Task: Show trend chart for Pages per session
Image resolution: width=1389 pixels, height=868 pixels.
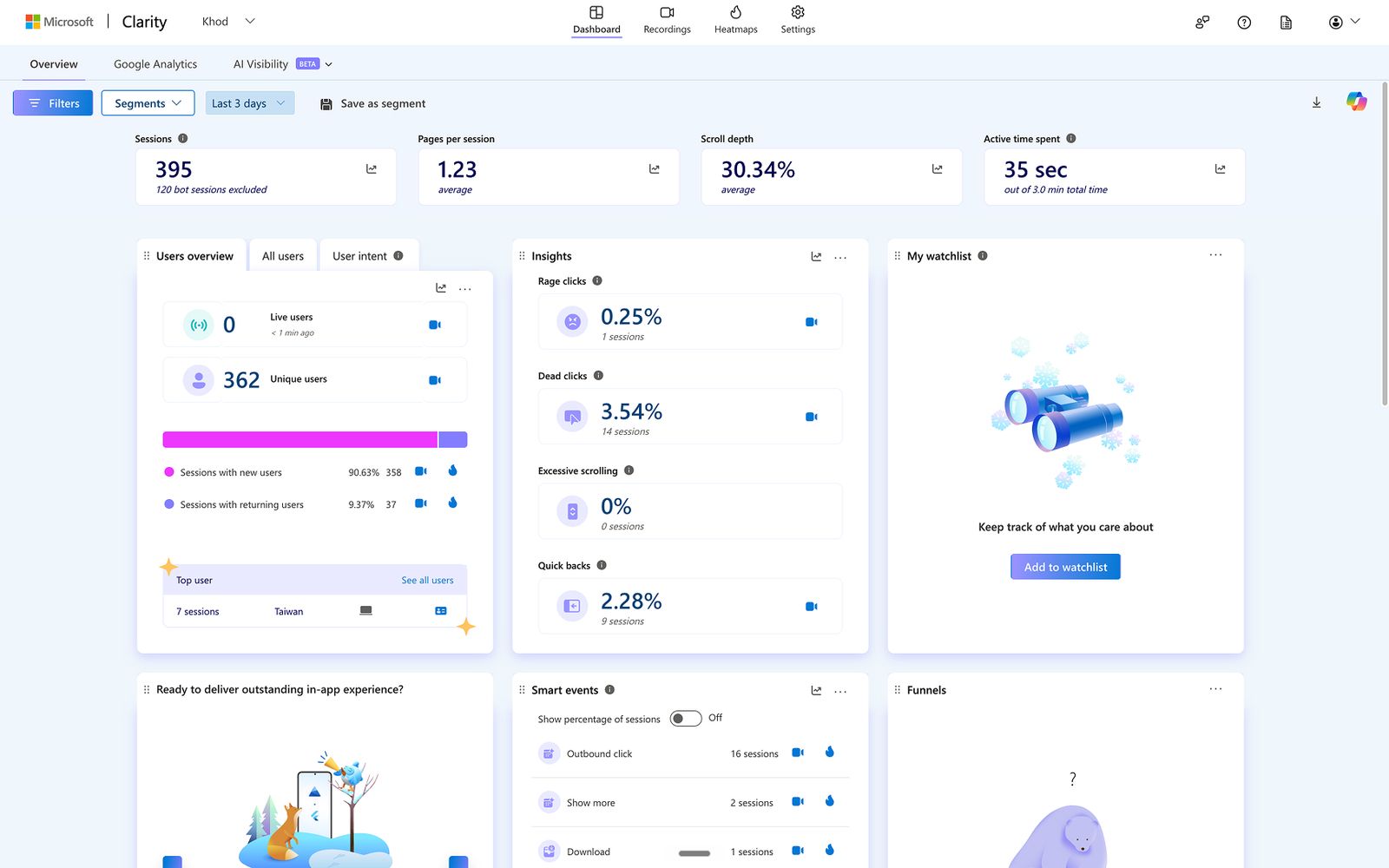Action: pos(655,169)
